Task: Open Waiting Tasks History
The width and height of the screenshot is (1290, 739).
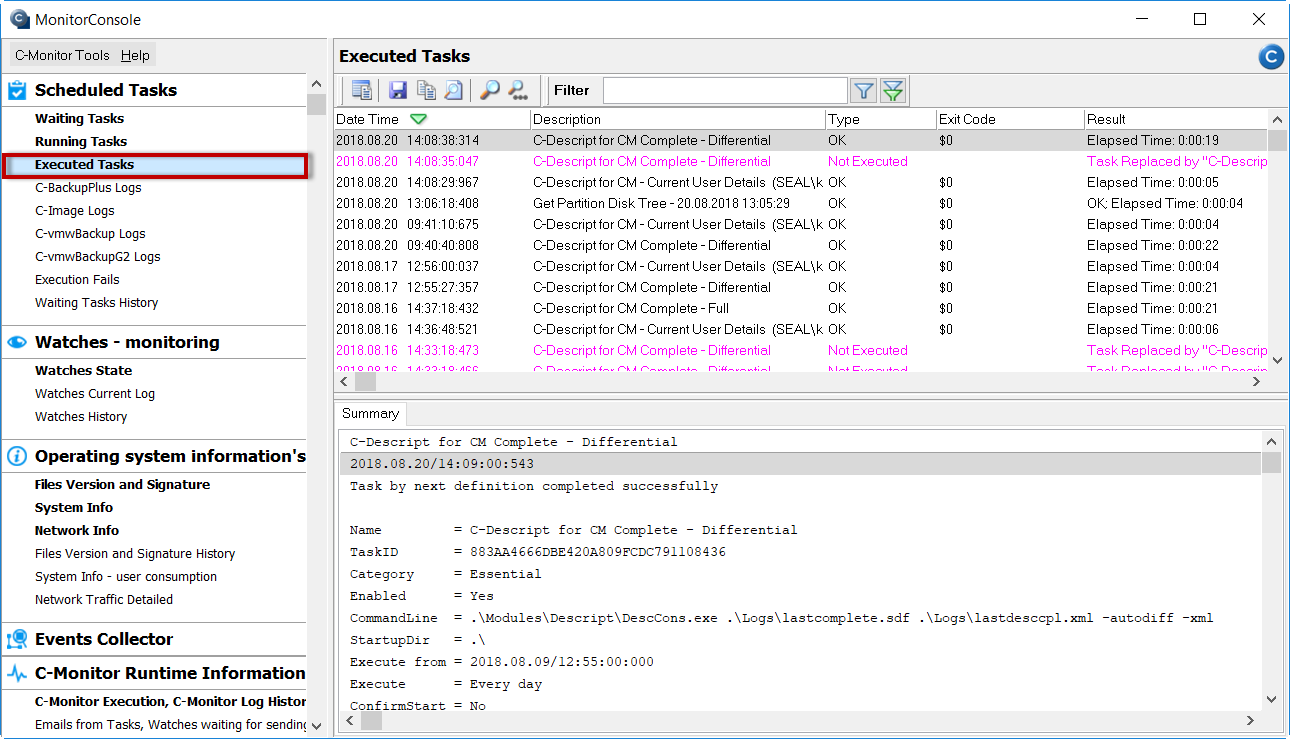Action: pos(96,302)
